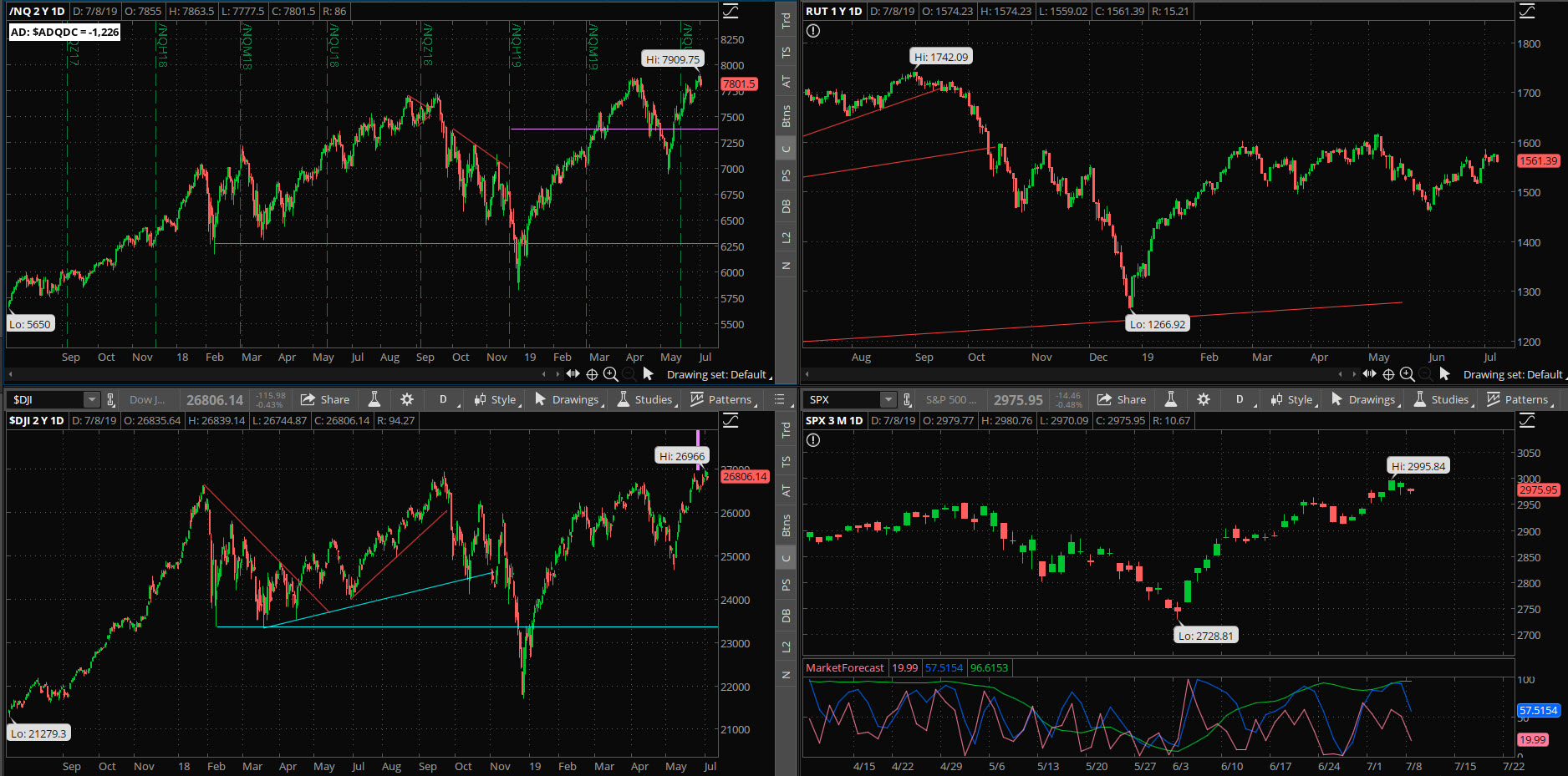Toggle the AT side panel on the /NQ chart
Viewport: 1568px width, 776px height.
point(786,82)
